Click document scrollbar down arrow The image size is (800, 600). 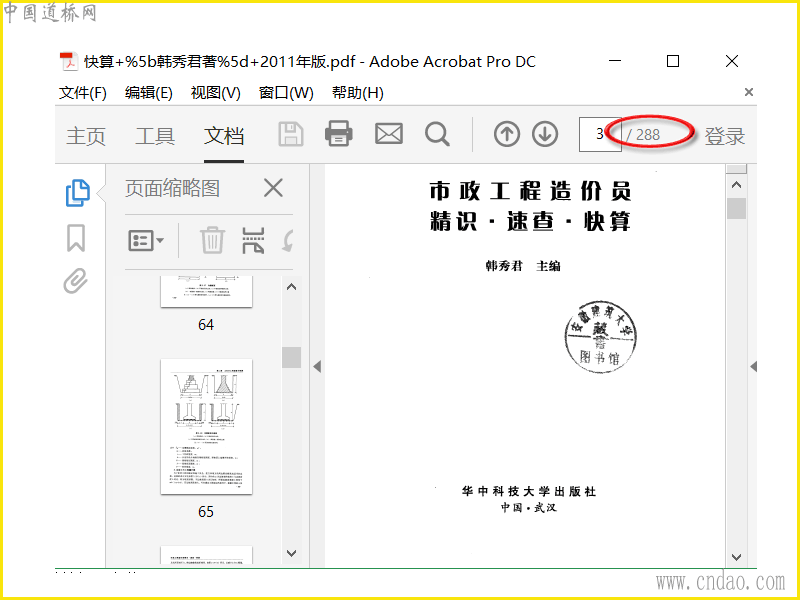[736, 557]
